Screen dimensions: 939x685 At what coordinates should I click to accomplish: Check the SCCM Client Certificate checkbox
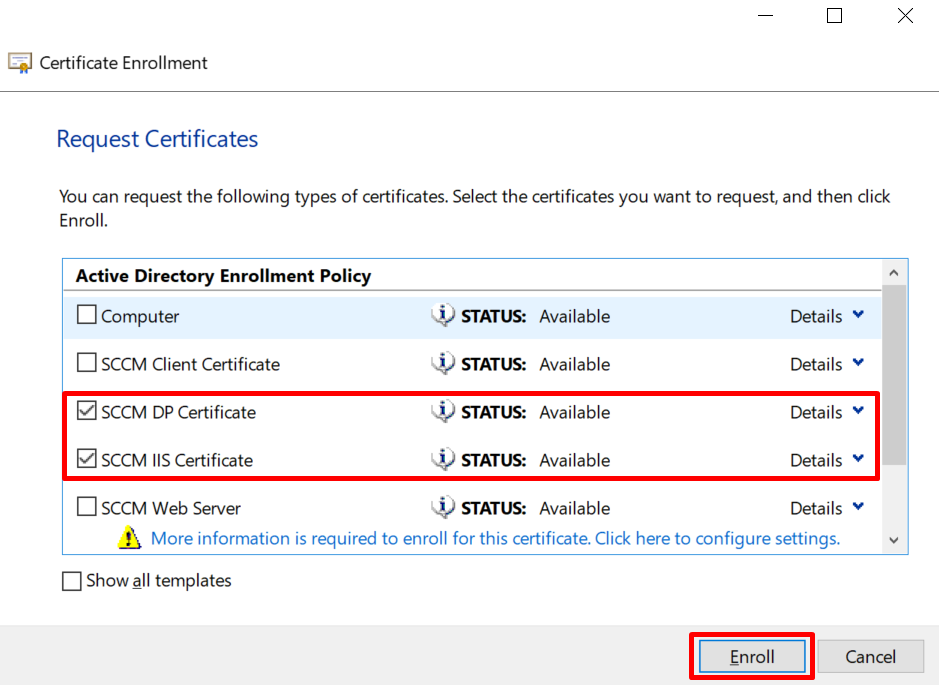click(87, 362)
